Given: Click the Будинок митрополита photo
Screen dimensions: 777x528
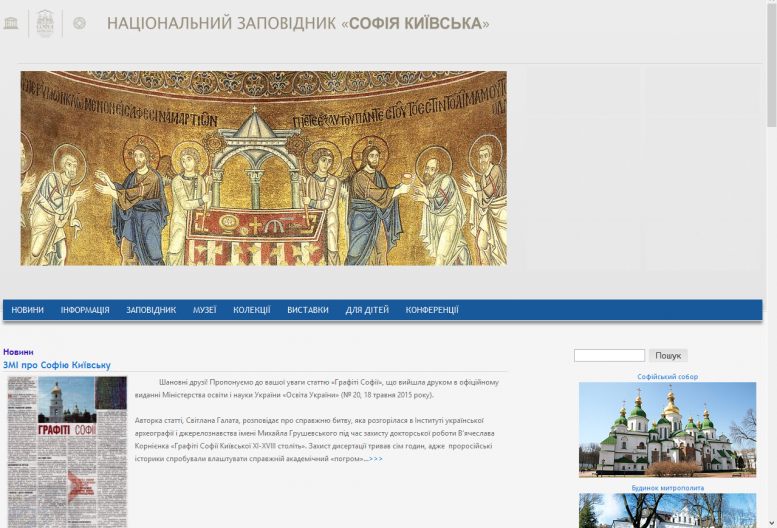Looking at the screenshot, I should point(667,511).
